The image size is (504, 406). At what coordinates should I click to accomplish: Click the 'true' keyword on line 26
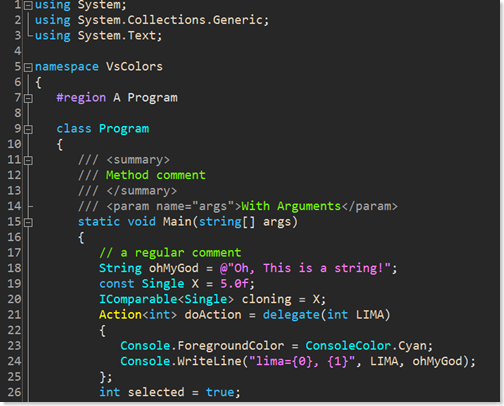pyautogui.click(x=220, y=392)
